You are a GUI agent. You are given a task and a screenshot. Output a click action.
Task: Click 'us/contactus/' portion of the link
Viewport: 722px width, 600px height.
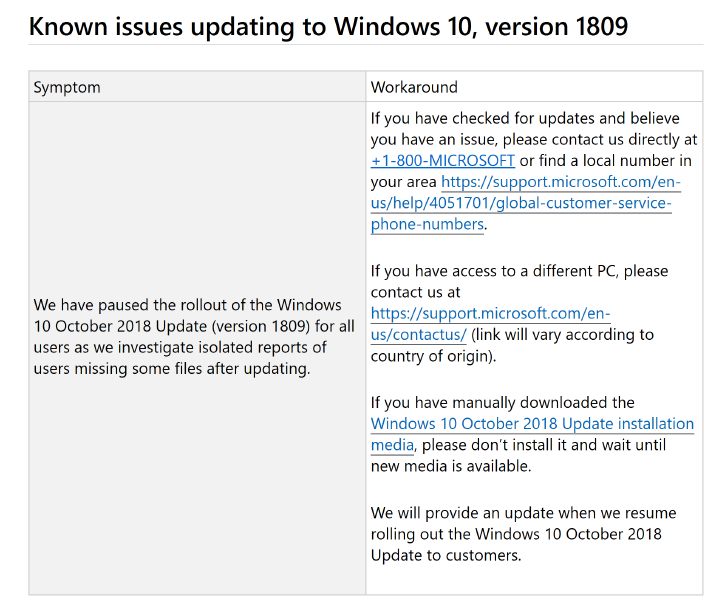point(419,335)
